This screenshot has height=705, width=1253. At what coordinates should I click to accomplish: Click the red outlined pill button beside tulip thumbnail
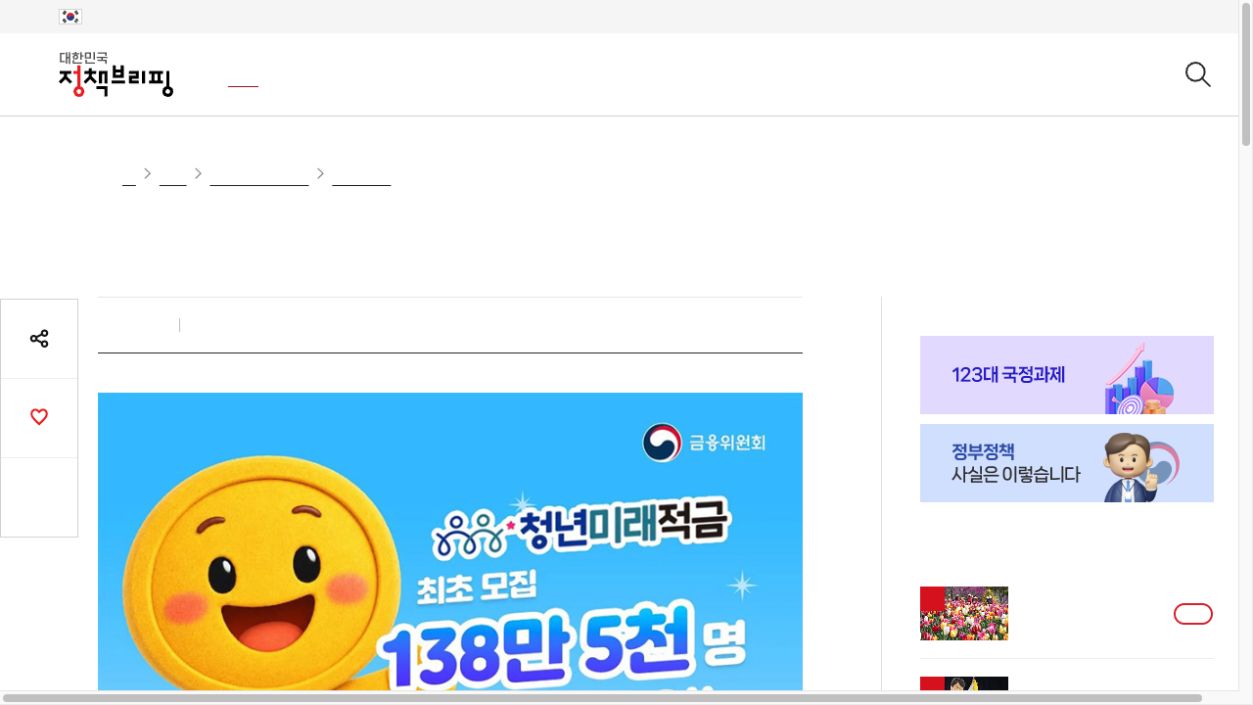(1193, 614)
